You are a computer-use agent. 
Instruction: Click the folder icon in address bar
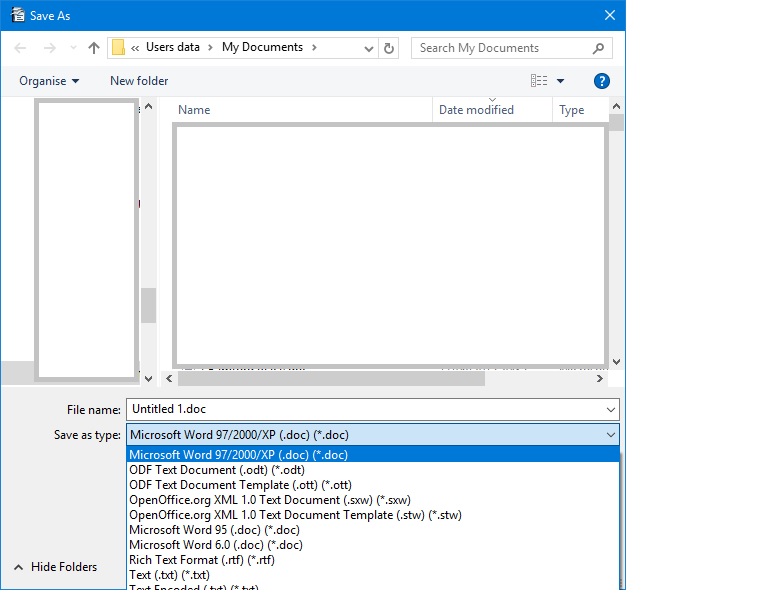(x=118, y=48)
